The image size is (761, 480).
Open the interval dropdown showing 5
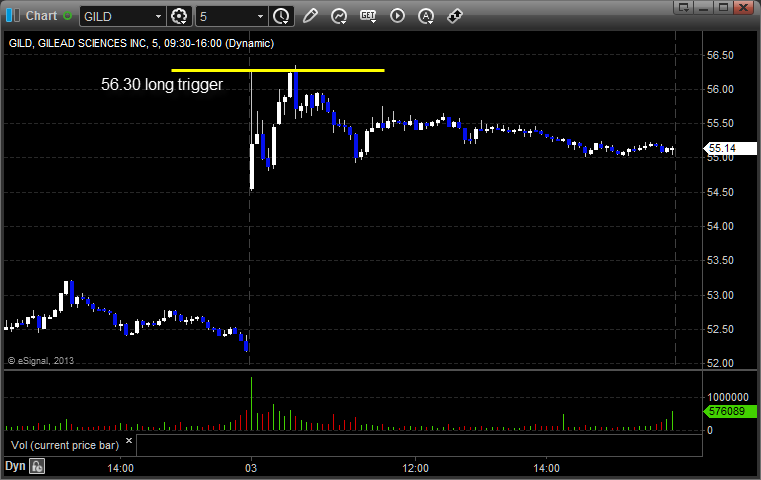tap(260, 17)
